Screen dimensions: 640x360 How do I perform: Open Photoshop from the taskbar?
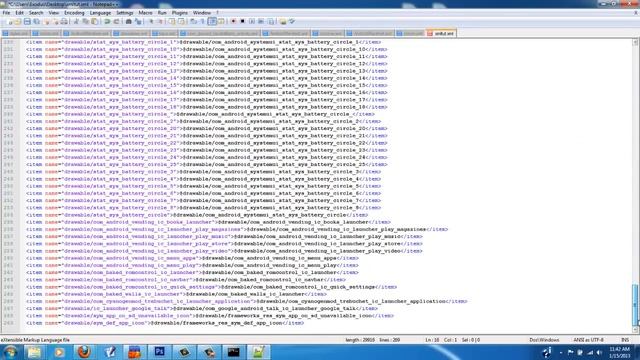point(159,352)
